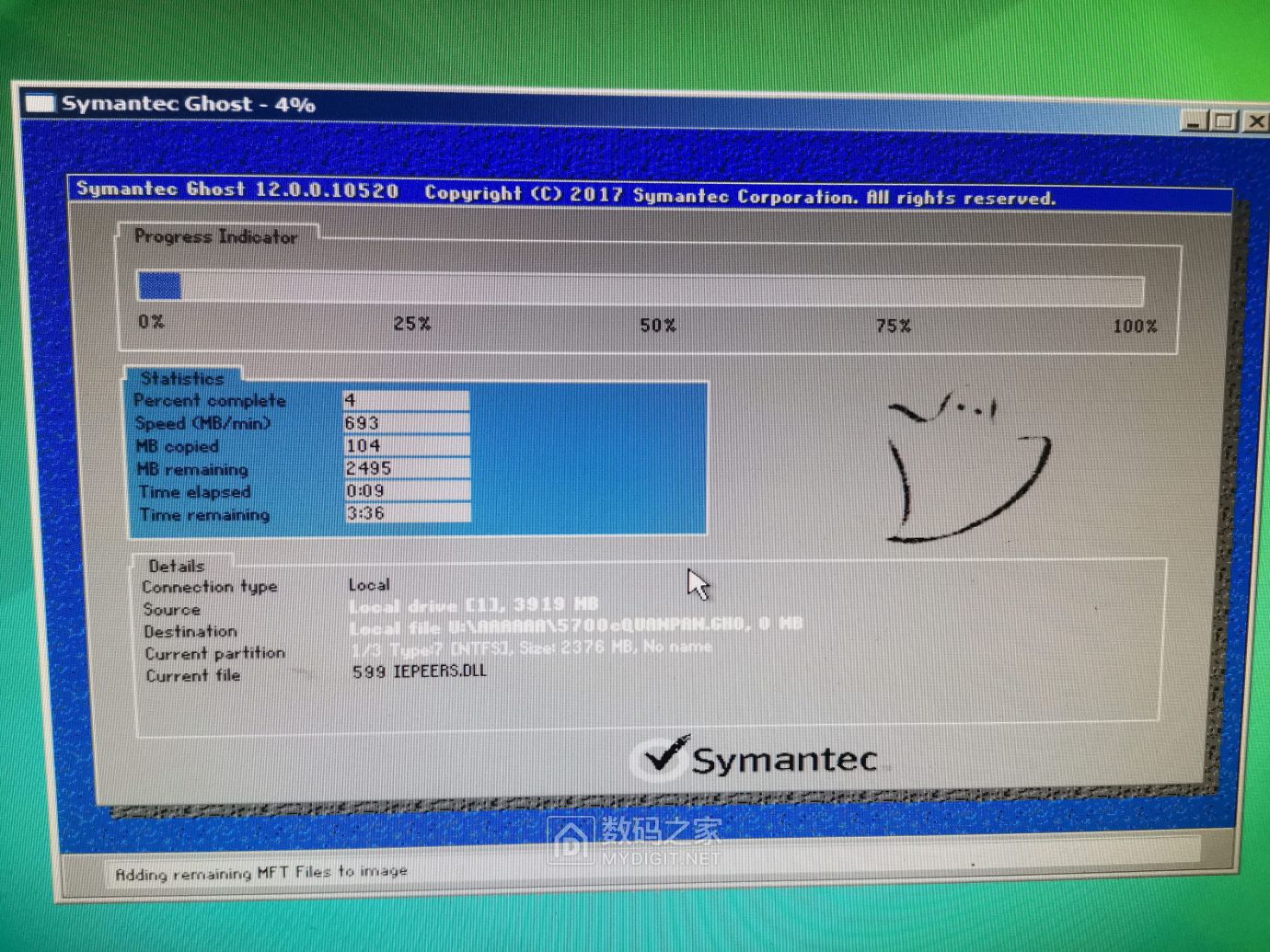Click the Time elapsed label
This screenshot has height=952, width=1270.
[194, 492]
